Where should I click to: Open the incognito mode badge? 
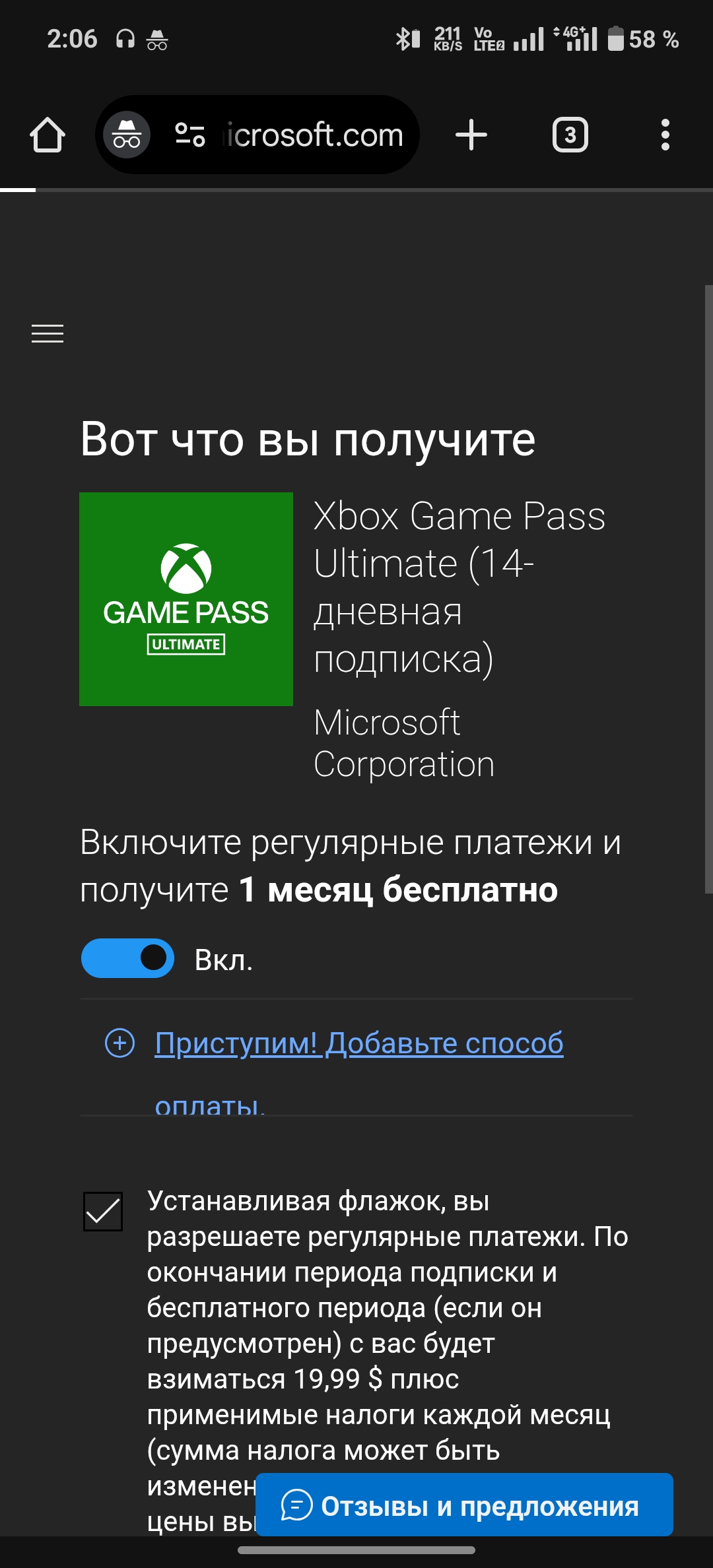[x=126, y=135]
